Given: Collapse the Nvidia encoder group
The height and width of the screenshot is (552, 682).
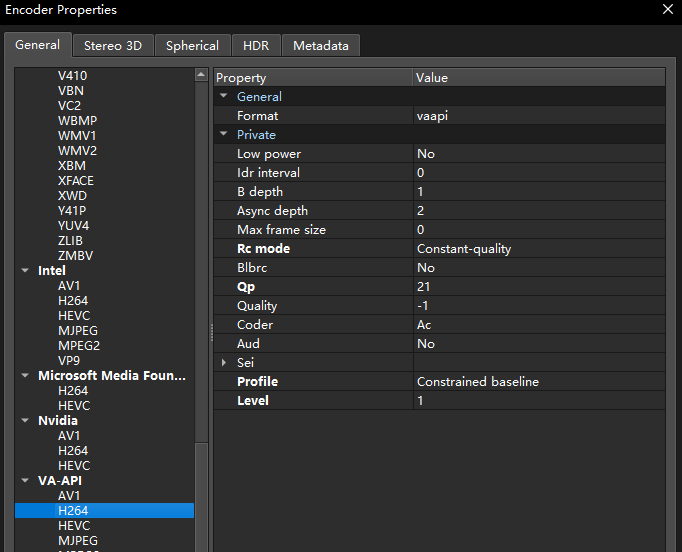Looking at the screenshot, I should coord(25,421).
